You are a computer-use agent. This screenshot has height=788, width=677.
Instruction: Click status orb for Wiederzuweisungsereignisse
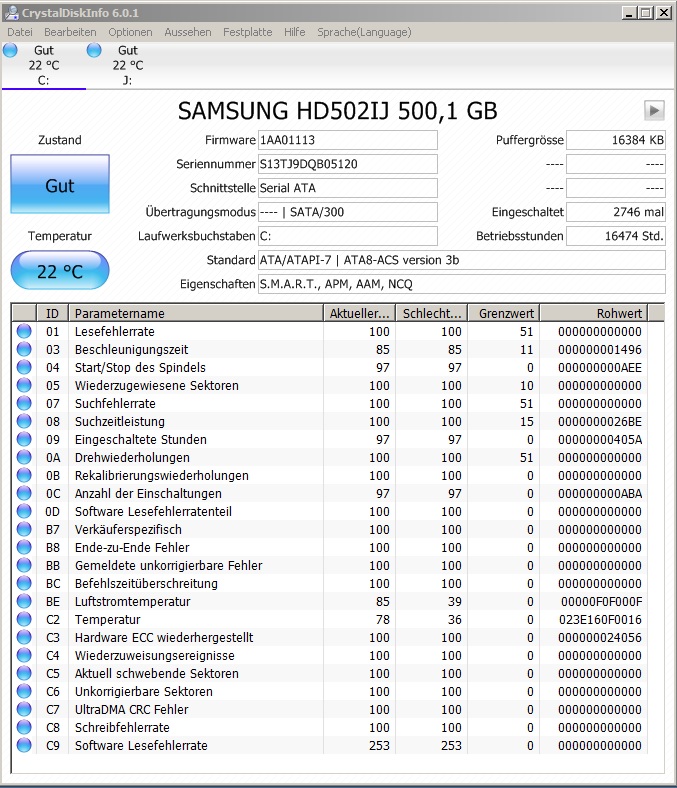pyautogui.click(x=24, y=655)
